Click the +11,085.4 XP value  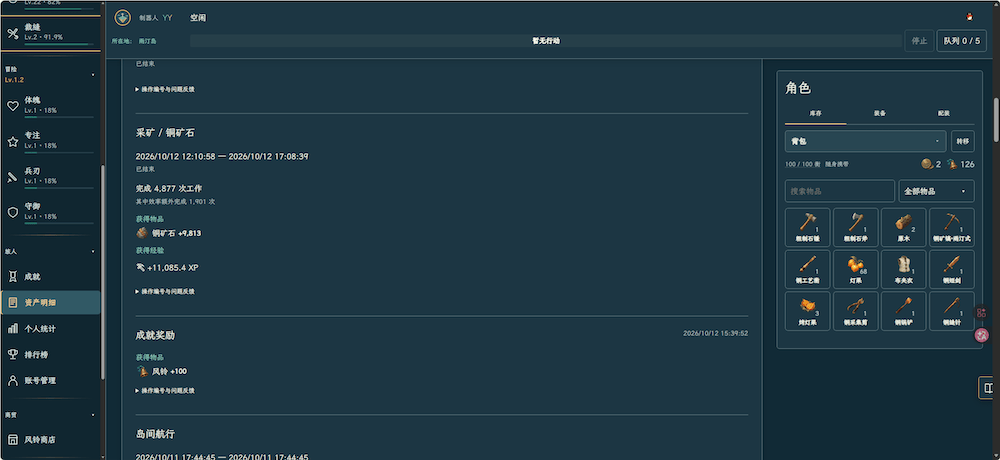coord(172,267)
